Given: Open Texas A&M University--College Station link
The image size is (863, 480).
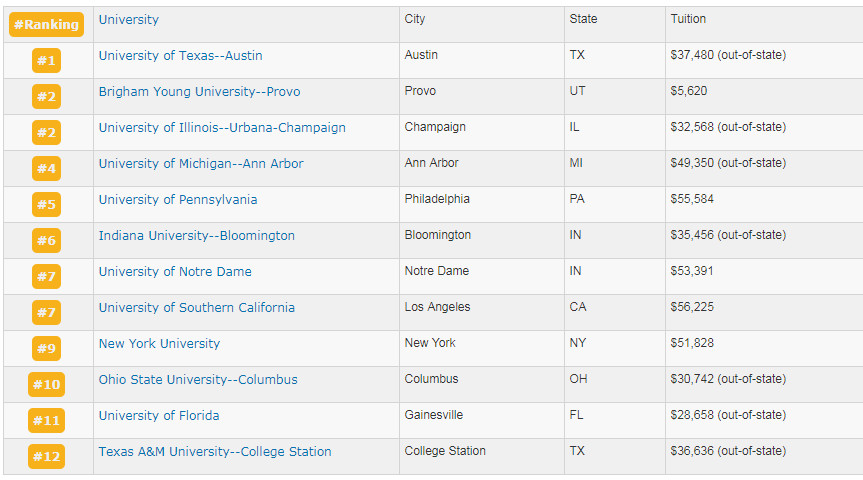Looking at the screenshot, I should click(215, 452).
